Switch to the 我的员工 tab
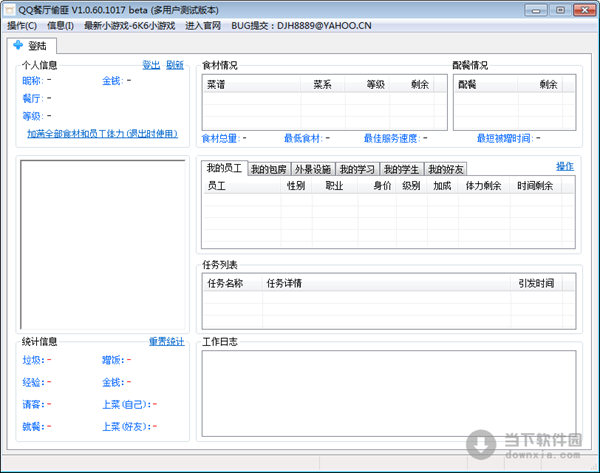This screenshot has width=600, height=473. (224, 169)
